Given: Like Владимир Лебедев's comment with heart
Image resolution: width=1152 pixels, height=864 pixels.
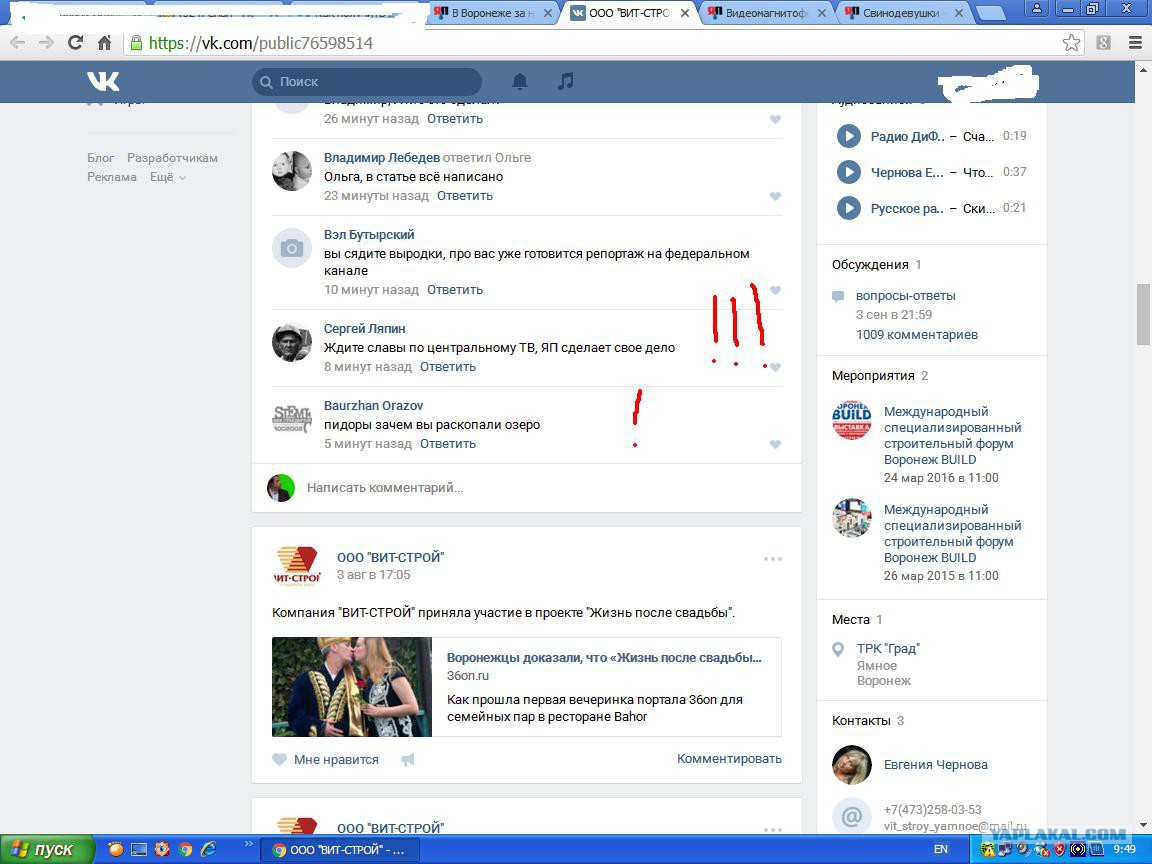Looking at the screenshot, I should tap(775, 196).
